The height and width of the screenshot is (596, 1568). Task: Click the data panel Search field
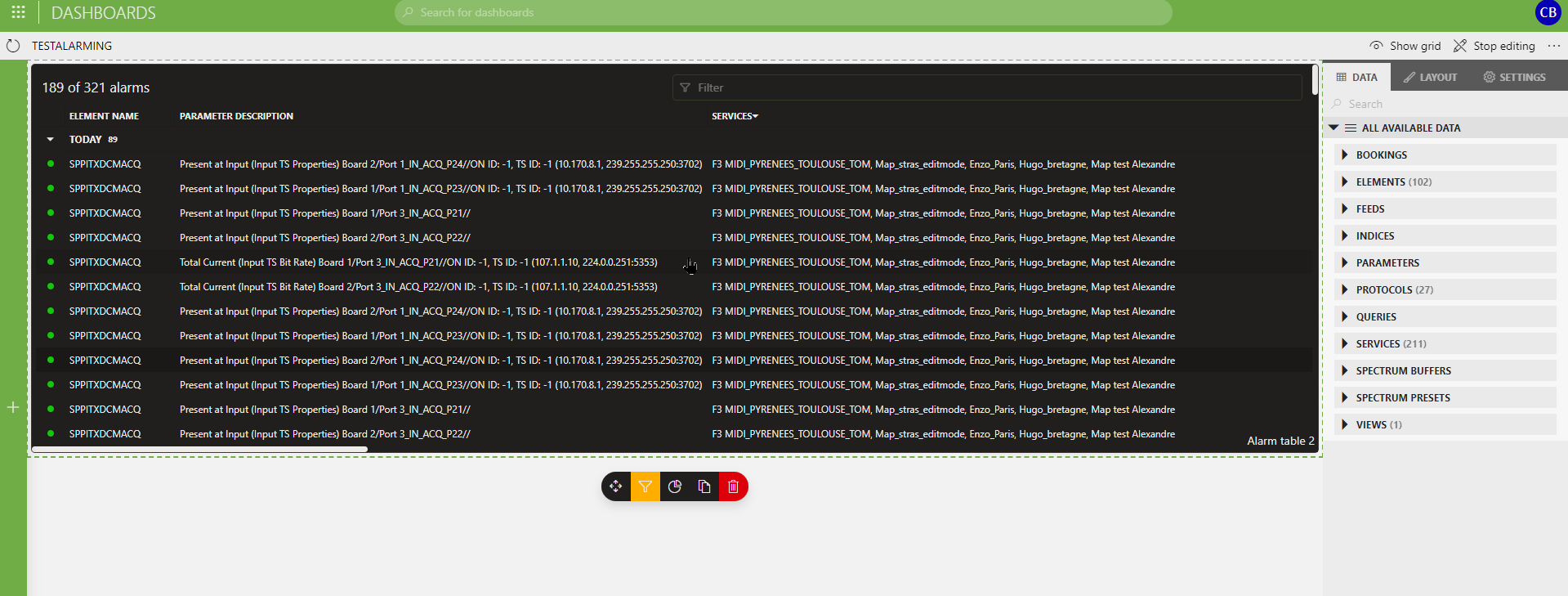(x=1446, y=104)
